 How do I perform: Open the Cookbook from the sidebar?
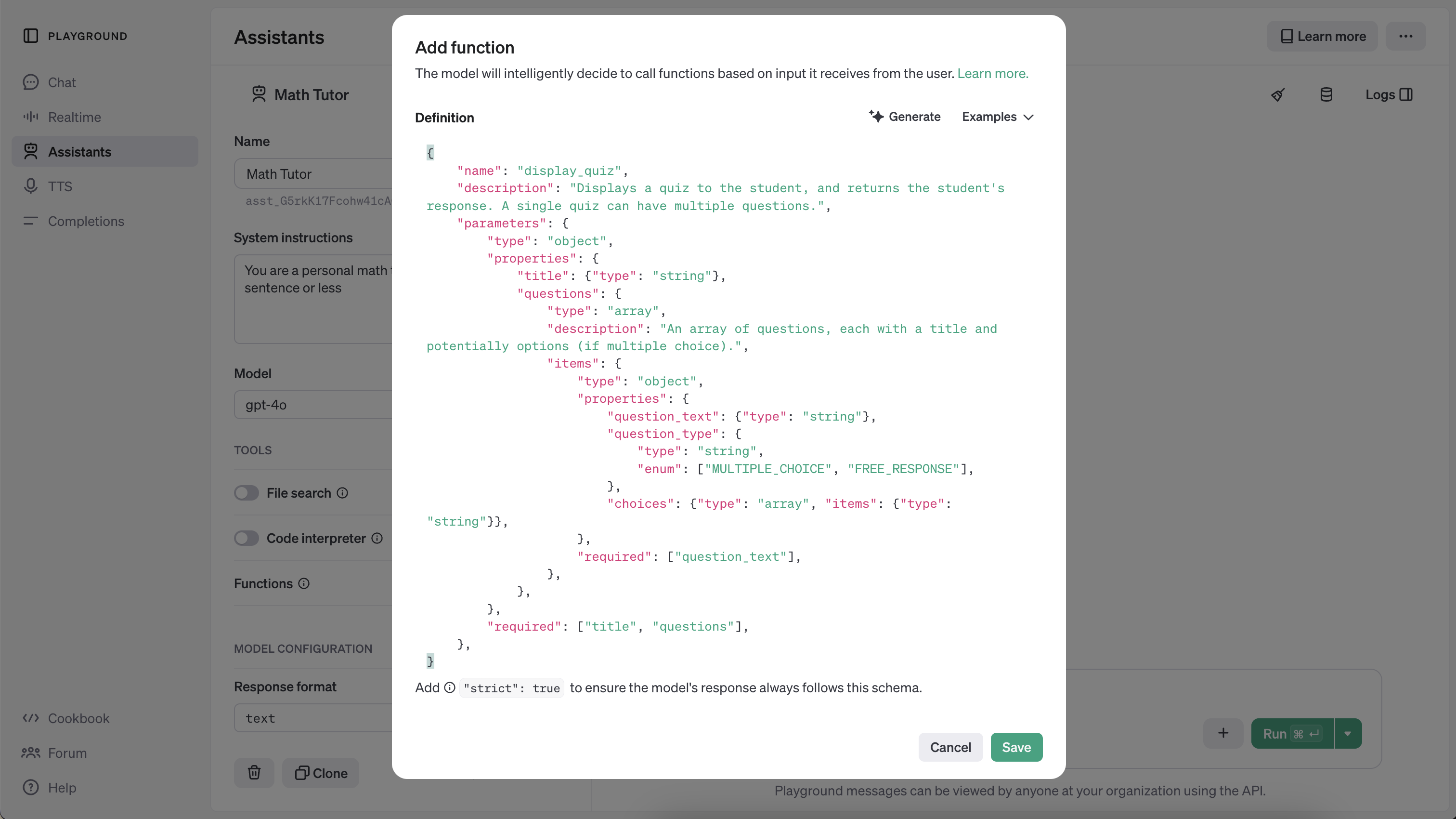click(x=78, y=718)
